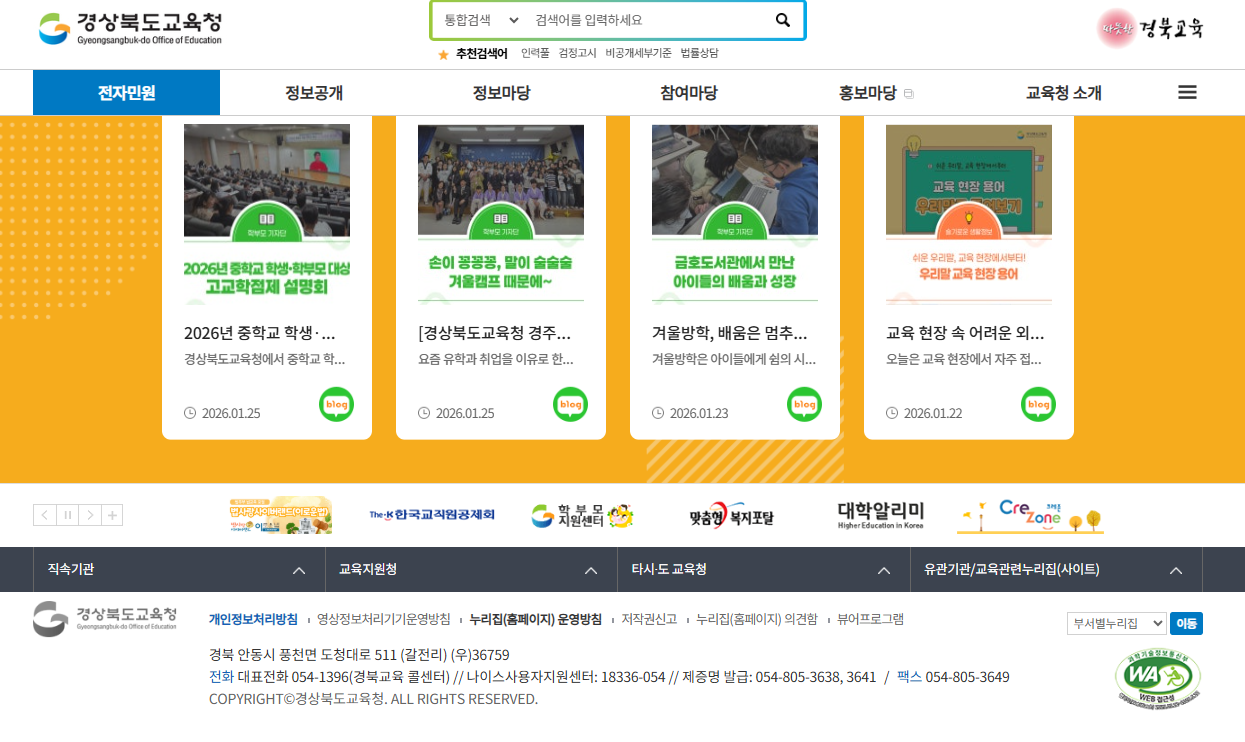The width and height of the screenshot is (1245, 742).
Task: Expand the 타시·도 교육청 footer list
Action: pos(764,570)
